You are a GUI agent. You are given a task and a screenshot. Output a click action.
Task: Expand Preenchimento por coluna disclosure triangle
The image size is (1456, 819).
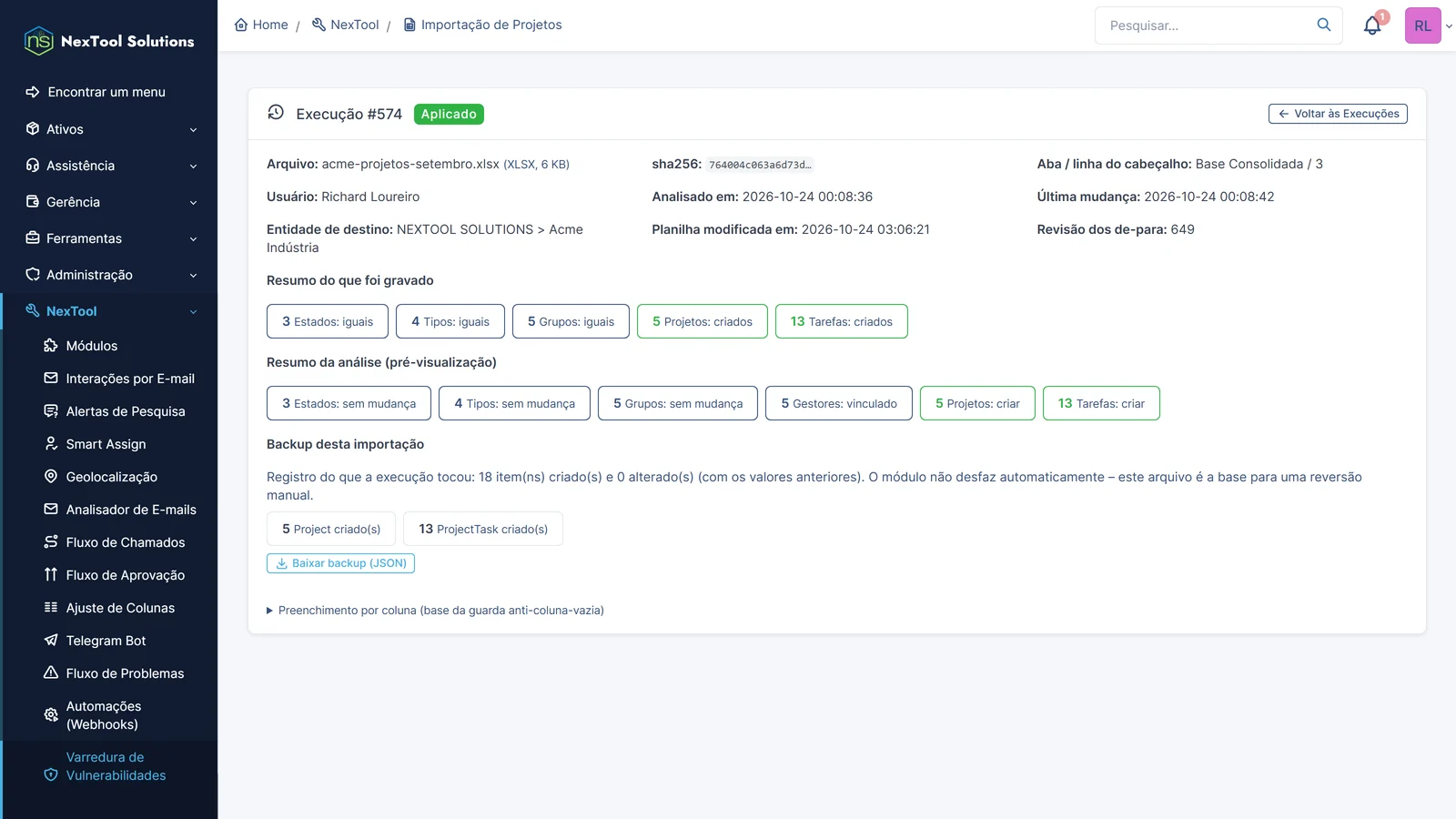click(269, 611)
